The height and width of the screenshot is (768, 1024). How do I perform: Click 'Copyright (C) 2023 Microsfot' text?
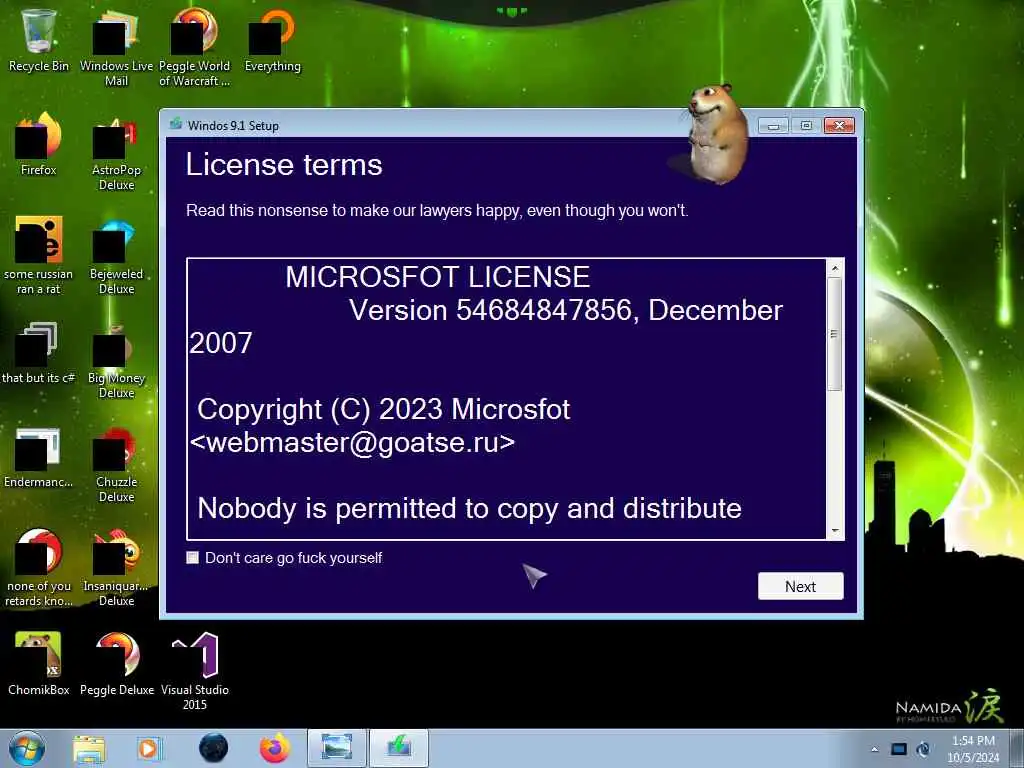(384, 409)
